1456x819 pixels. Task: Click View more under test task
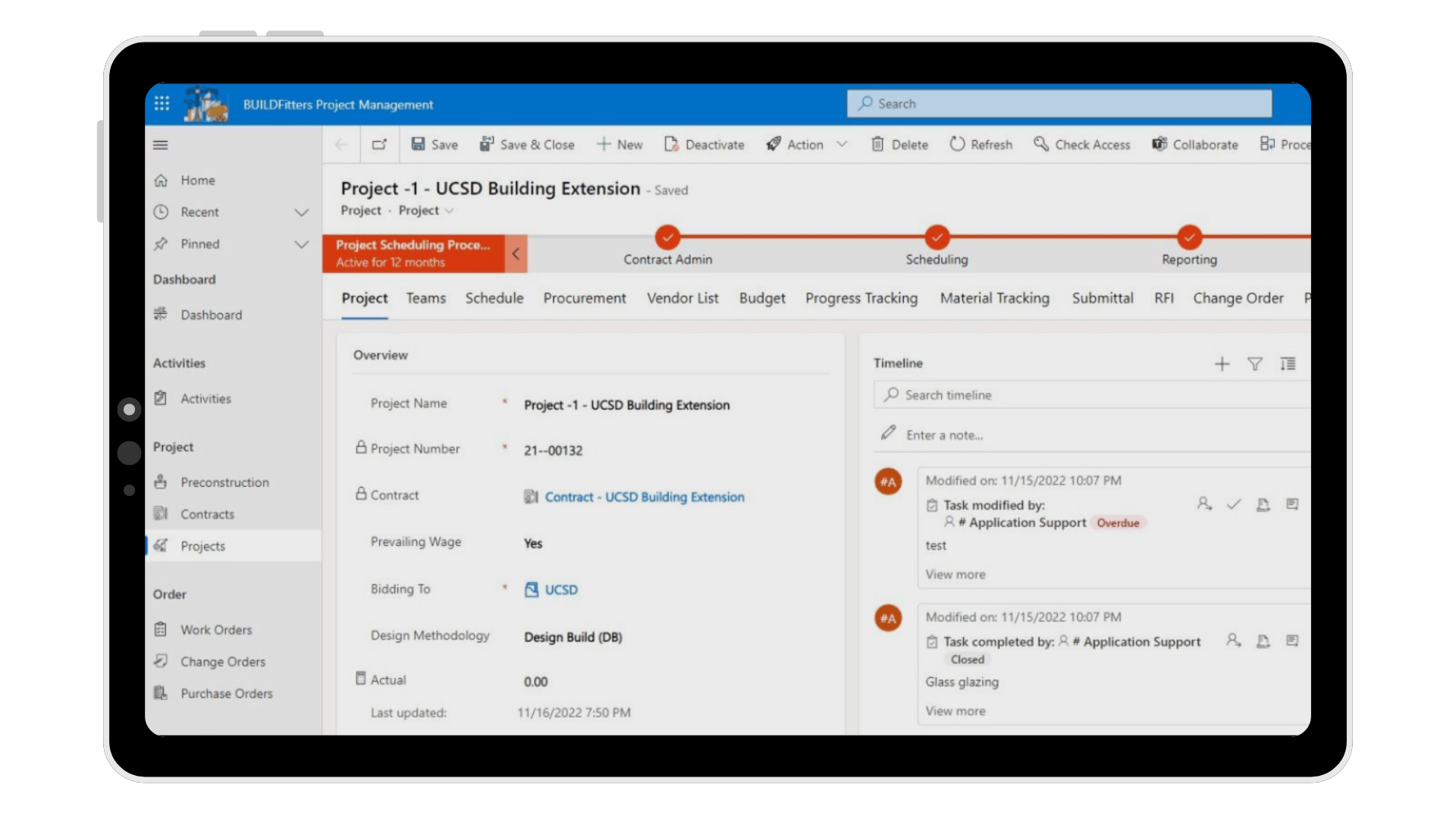coord(955,575)
